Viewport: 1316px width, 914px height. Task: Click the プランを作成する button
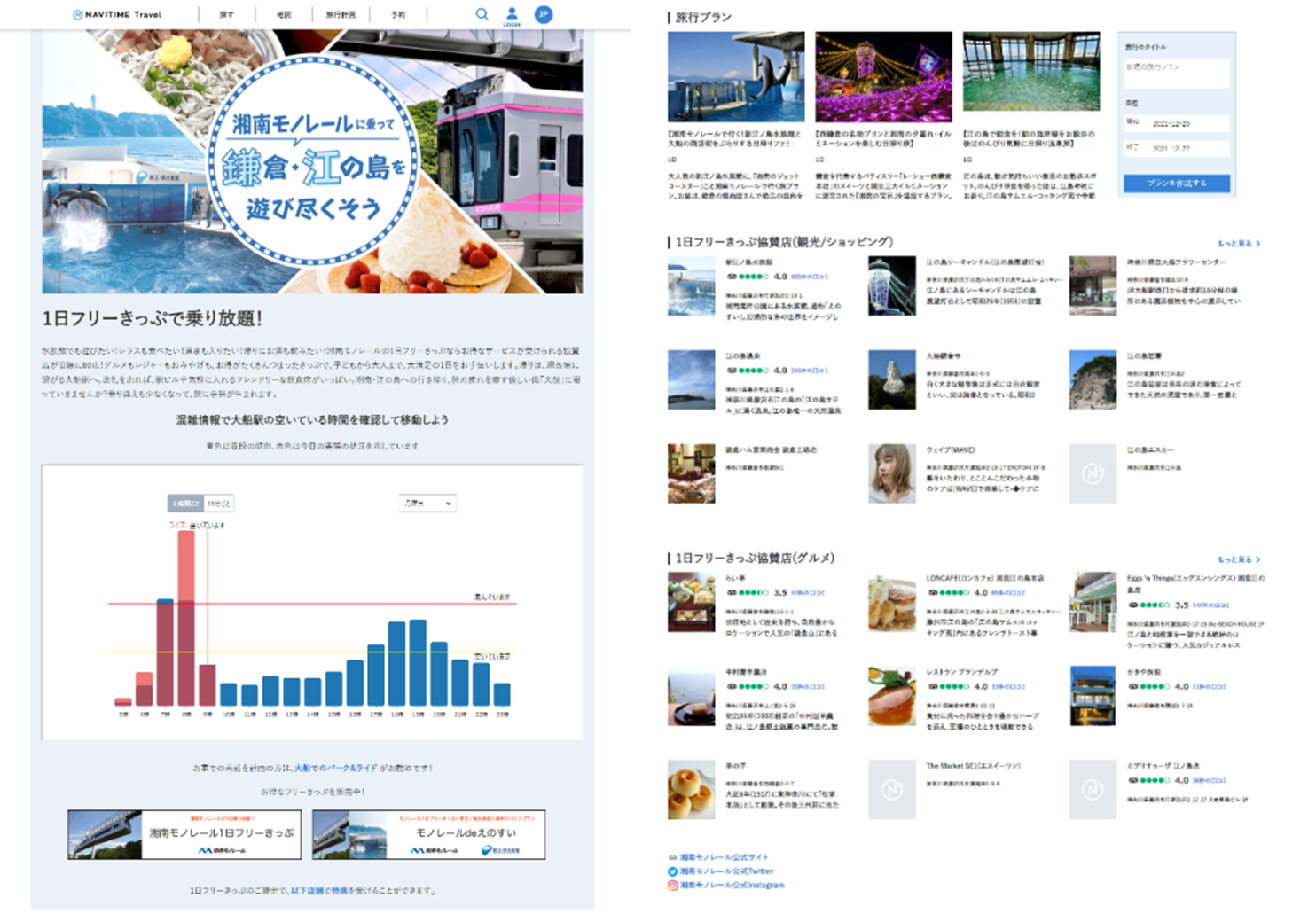click(1177, 183)
